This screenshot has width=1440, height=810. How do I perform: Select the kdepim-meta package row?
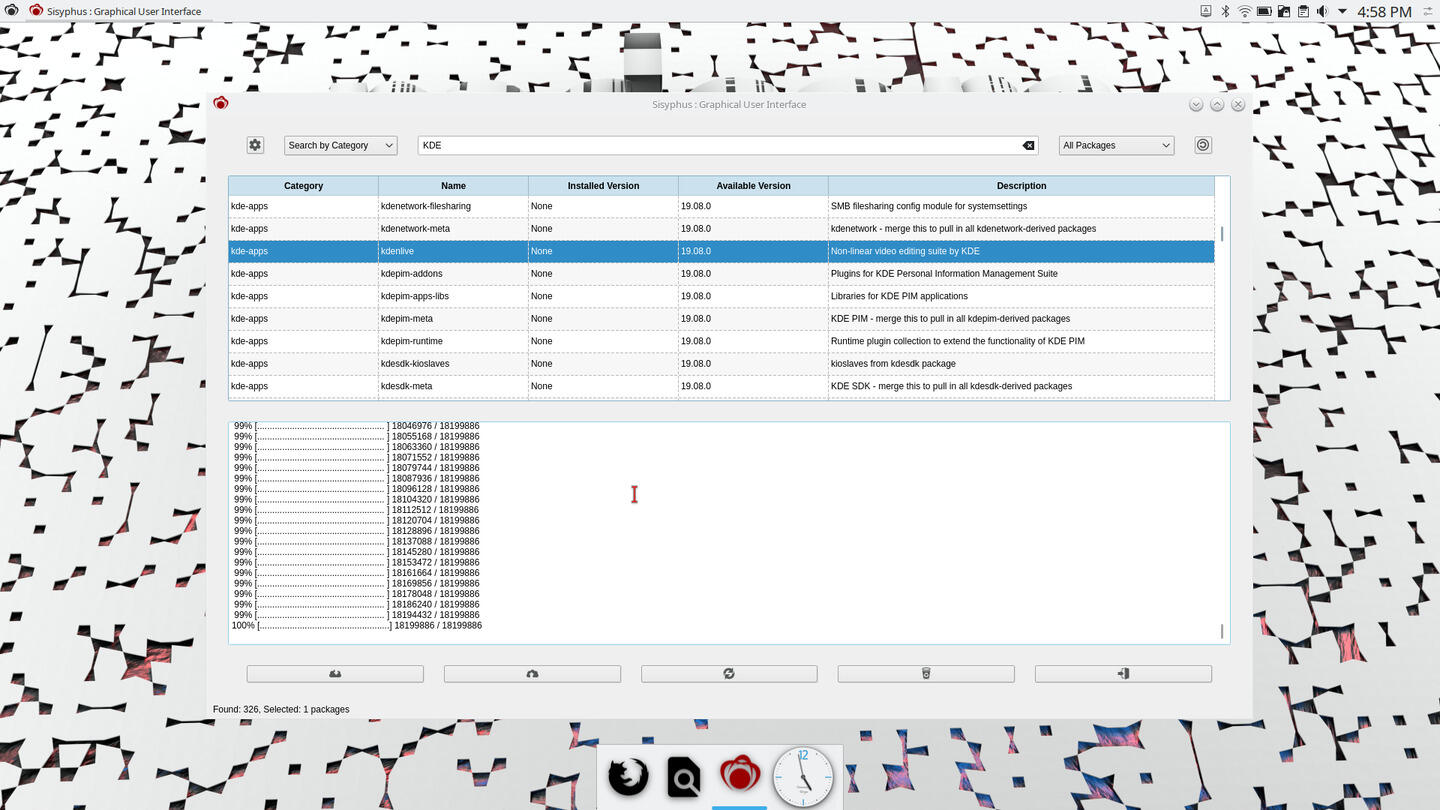coord(721,318)
